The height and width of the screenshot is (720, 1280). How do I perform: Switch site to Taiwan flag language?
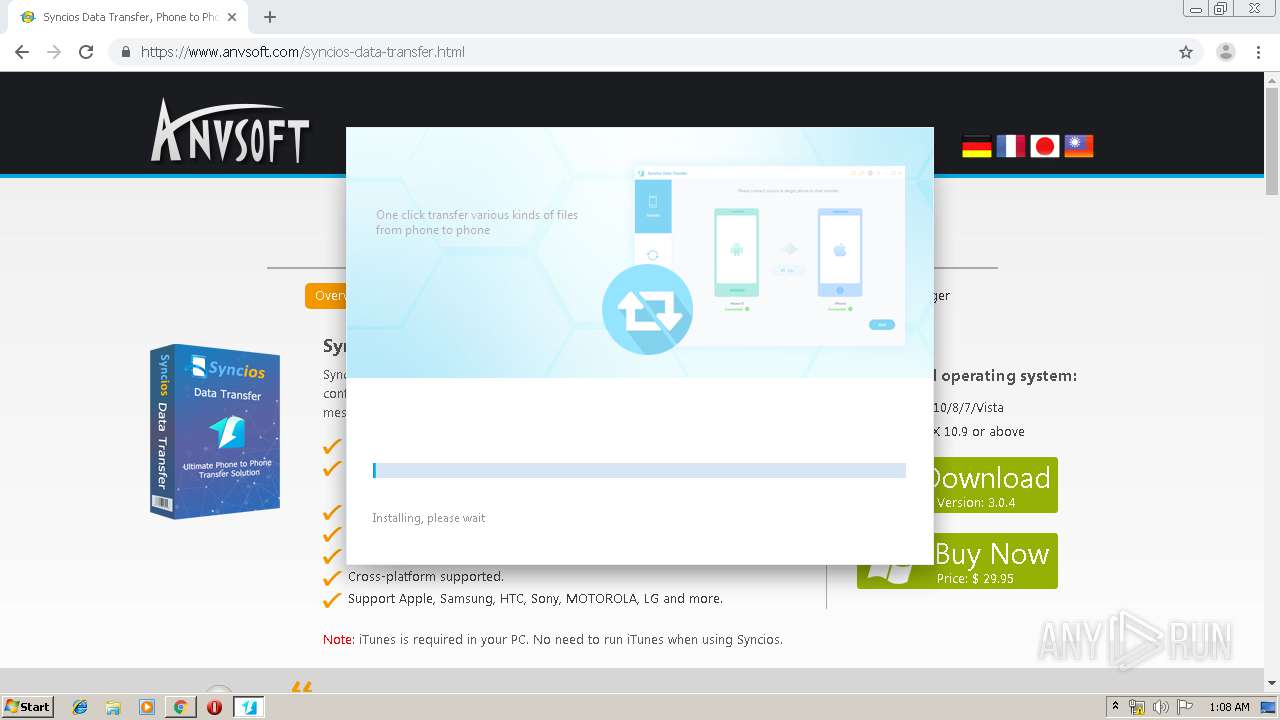click(x=1079, y=146)
